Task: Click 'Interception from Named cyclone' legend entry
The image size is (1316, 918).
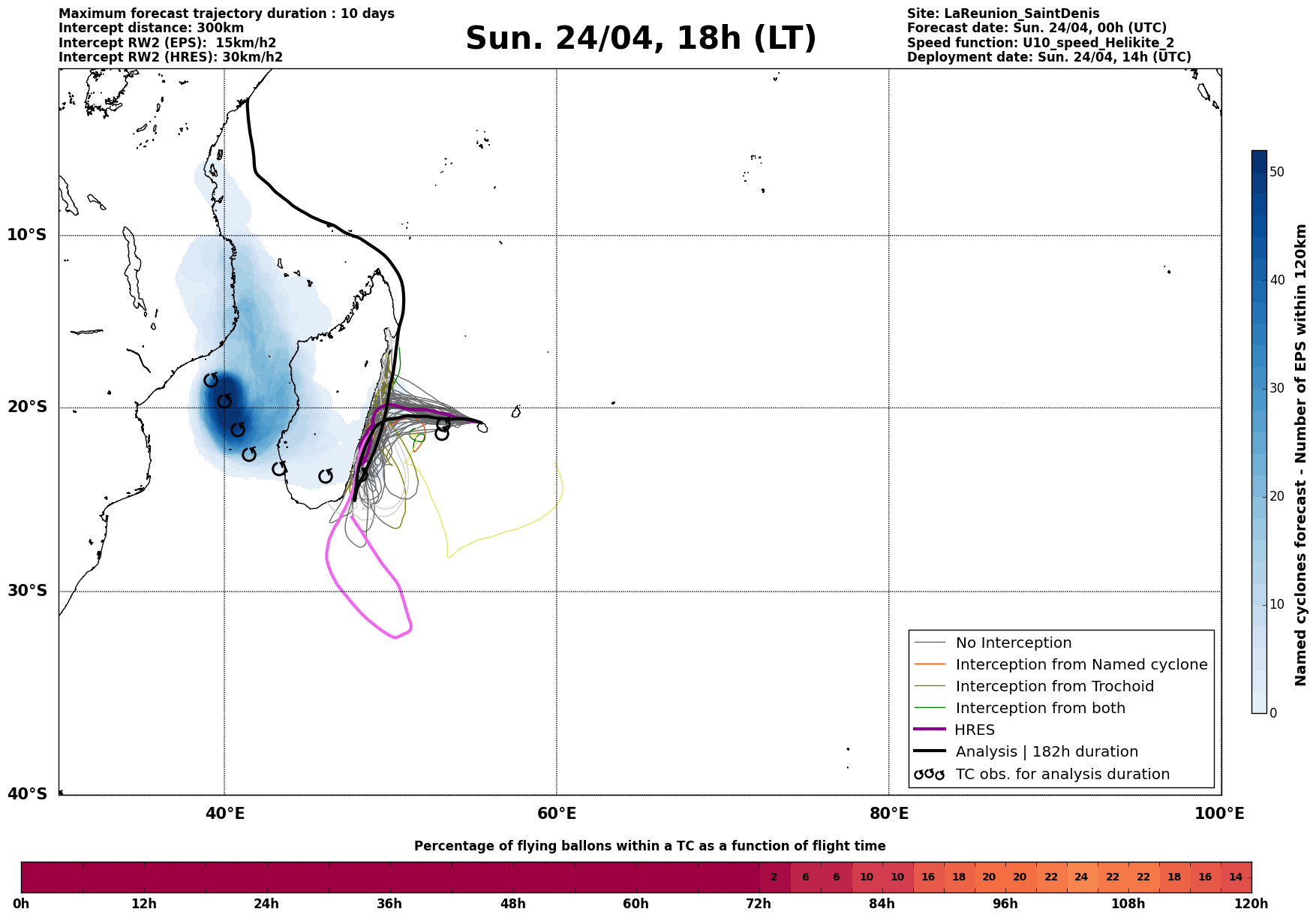Action: [x=1082, y=664]
